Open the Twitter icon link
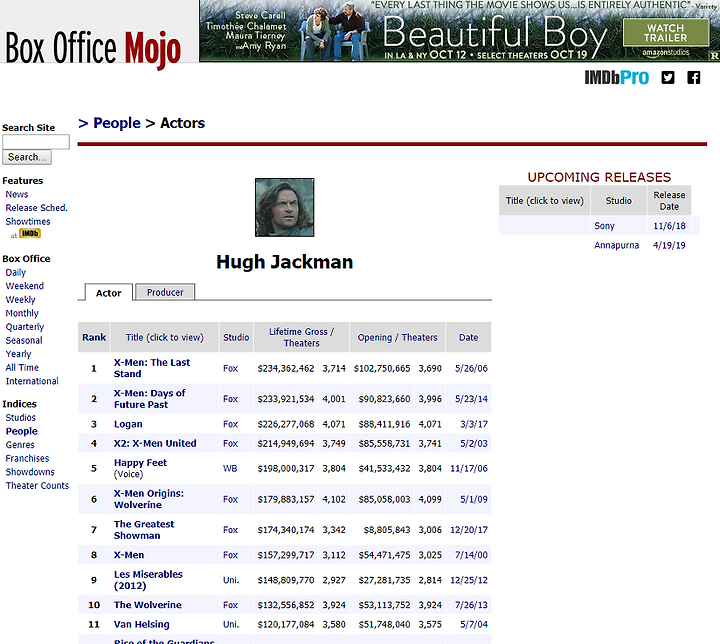Viewport: 720px width, 644px height. [668, 78]
